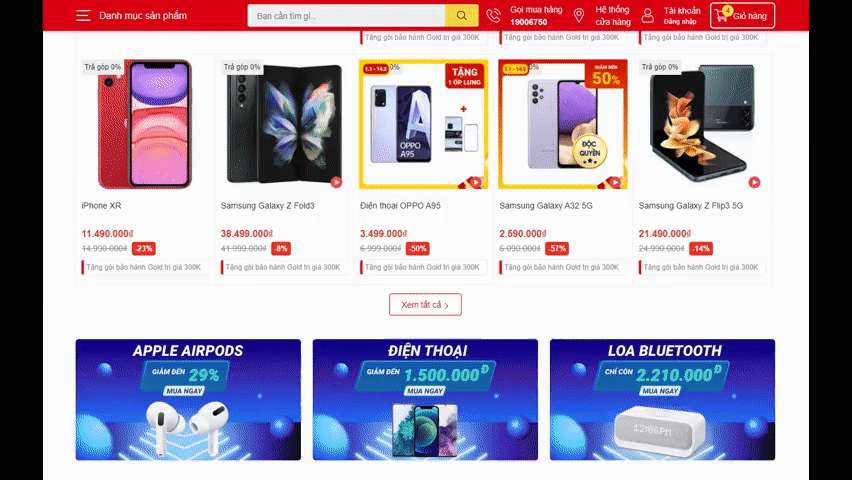
Task: Open the Loa Bluetooth promo banner
Action: [662, 400]
